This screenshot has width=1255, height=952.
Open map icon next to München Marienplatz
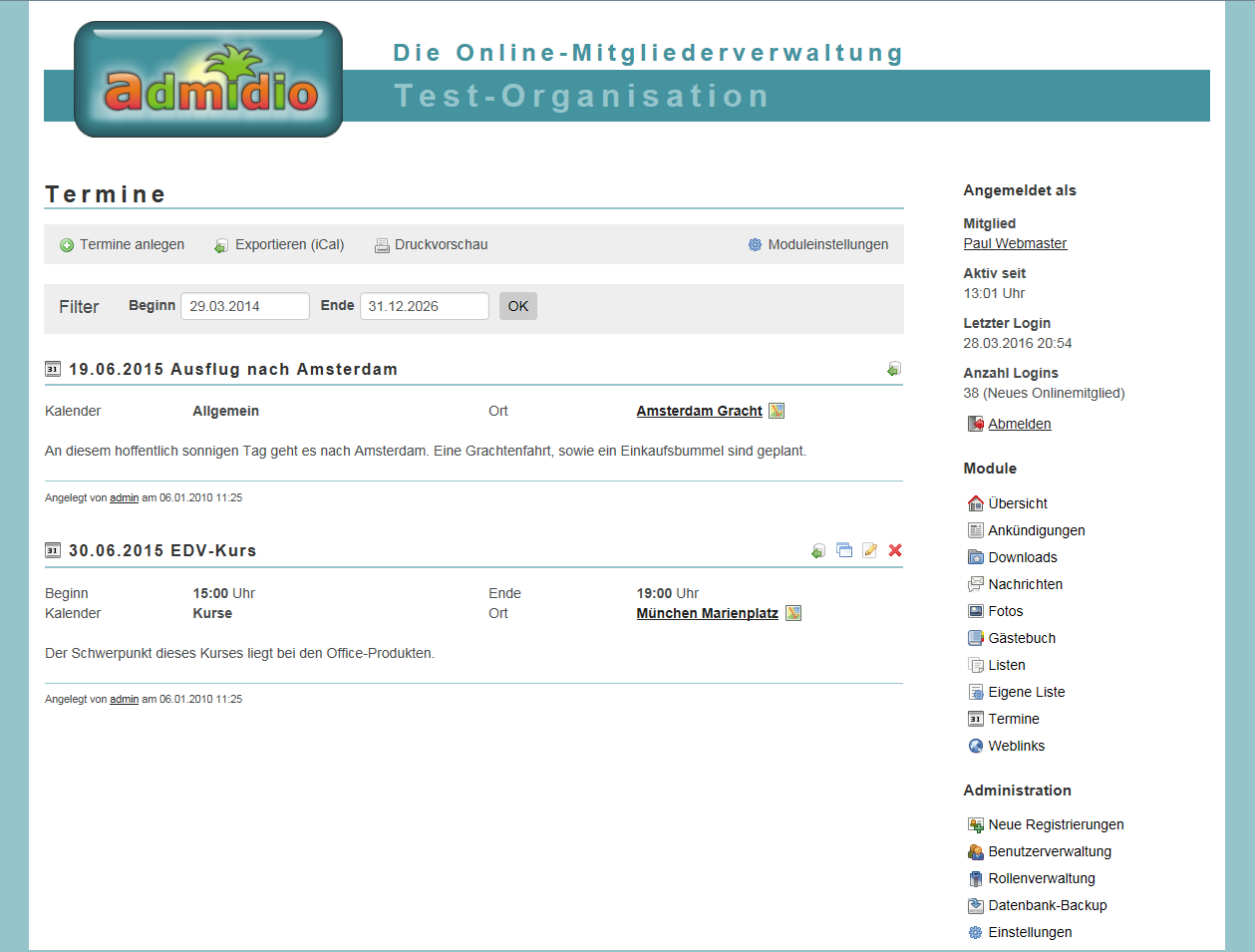coord(793,613)
